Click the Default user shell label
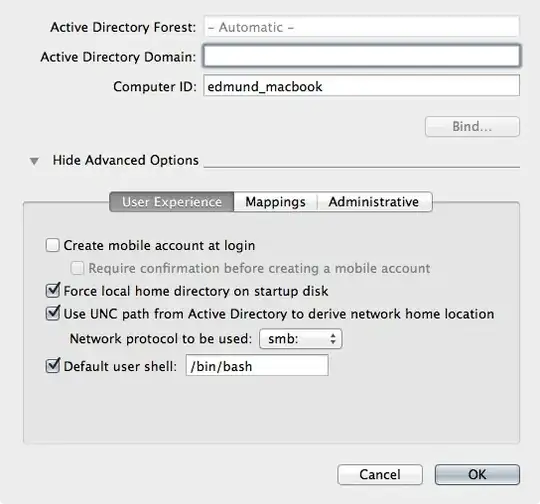Viewport: 540px width, 504px height. [x=120, y=366]
